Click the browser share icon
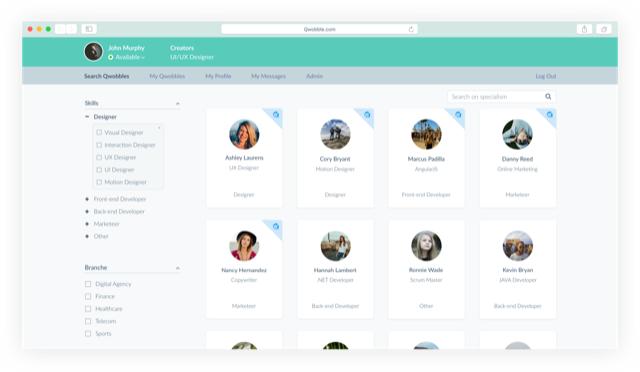The height and width of the screenshot is (372, 640). pos(584,29)
